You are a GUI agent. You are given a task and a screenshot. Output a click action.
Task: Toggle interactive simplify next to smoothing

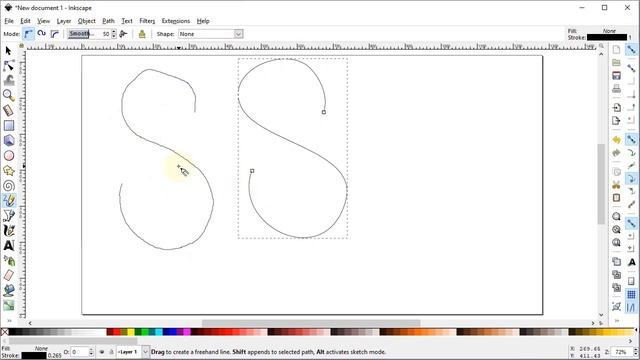point(123,34)
